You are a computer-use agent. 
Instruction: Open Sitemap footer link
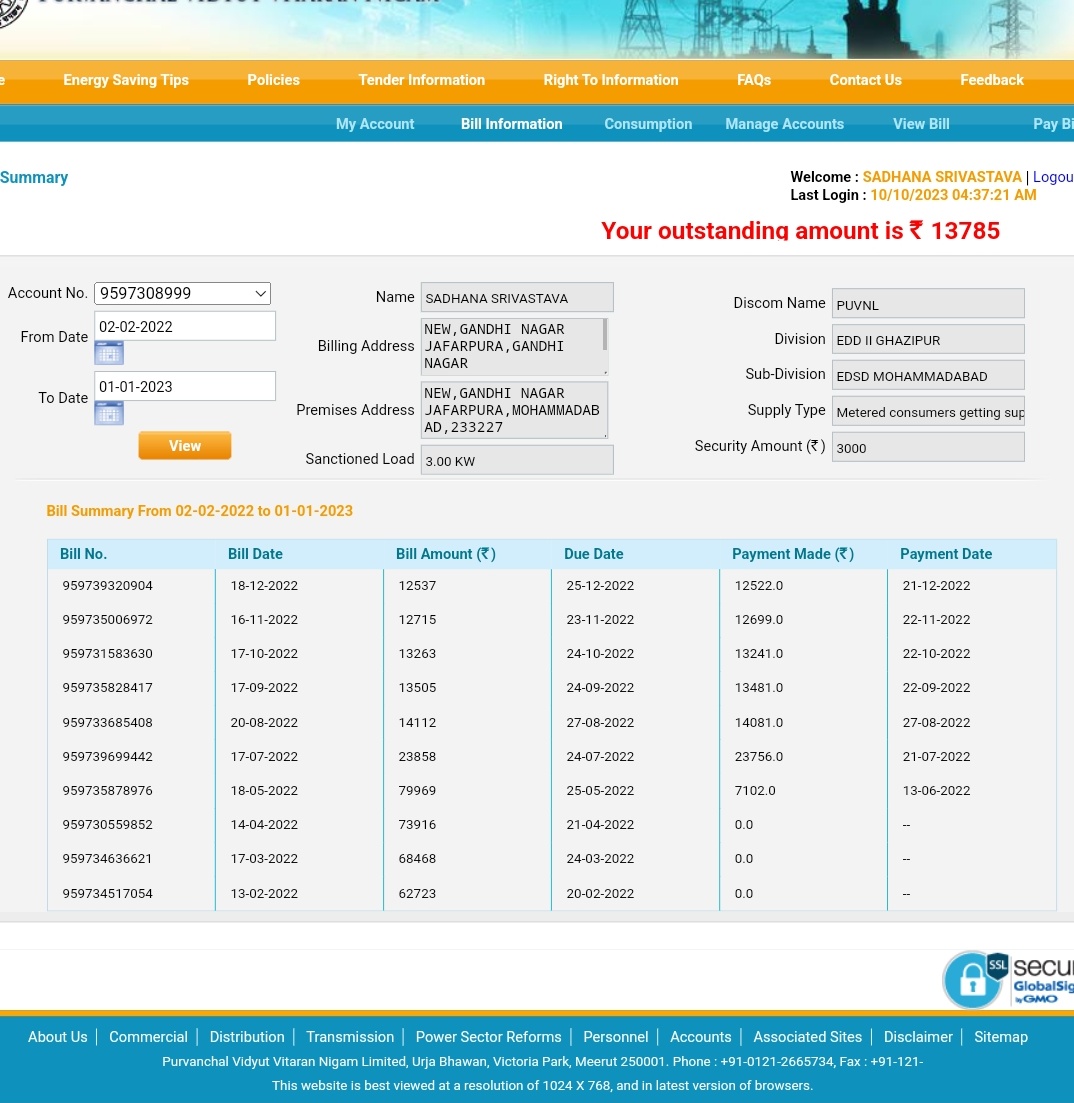point(1001,1037)
